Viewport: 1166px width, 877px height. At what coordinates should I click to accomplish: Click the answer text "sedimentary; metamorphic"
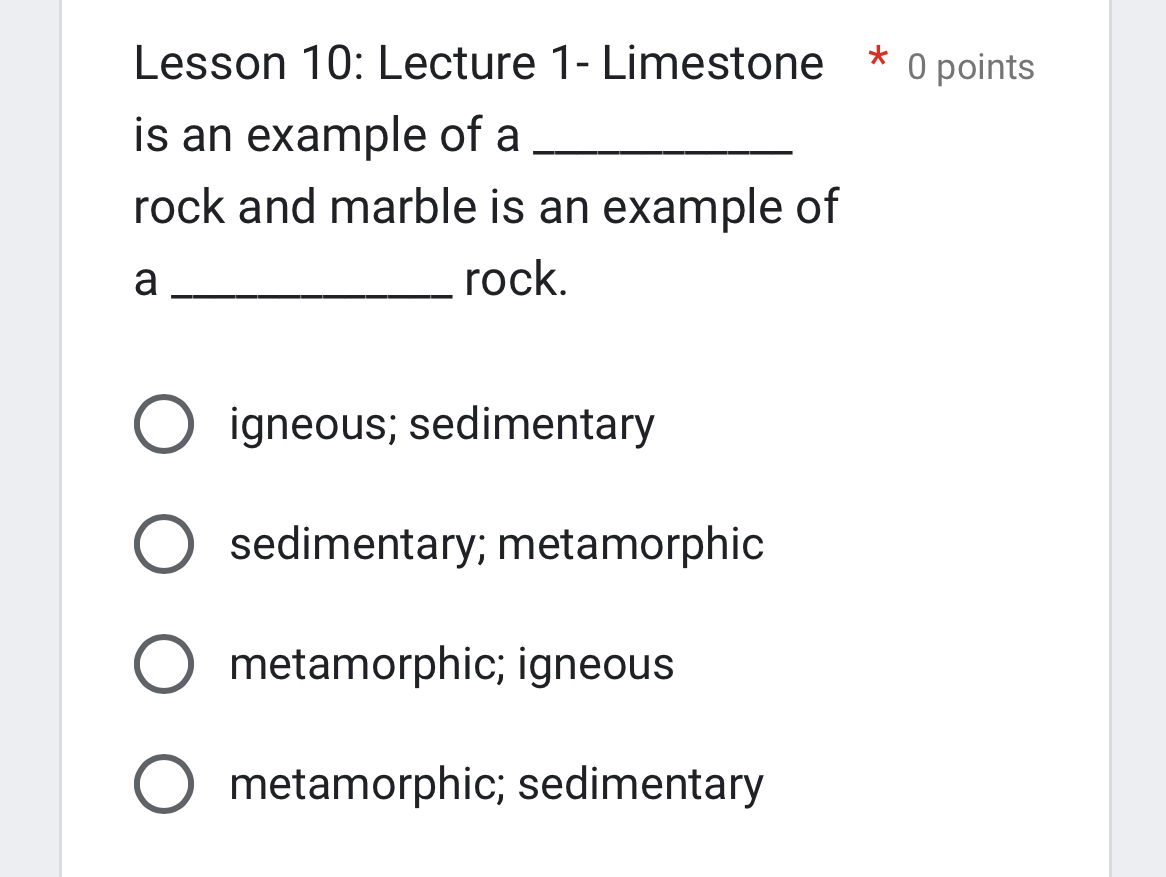point(496,544)
